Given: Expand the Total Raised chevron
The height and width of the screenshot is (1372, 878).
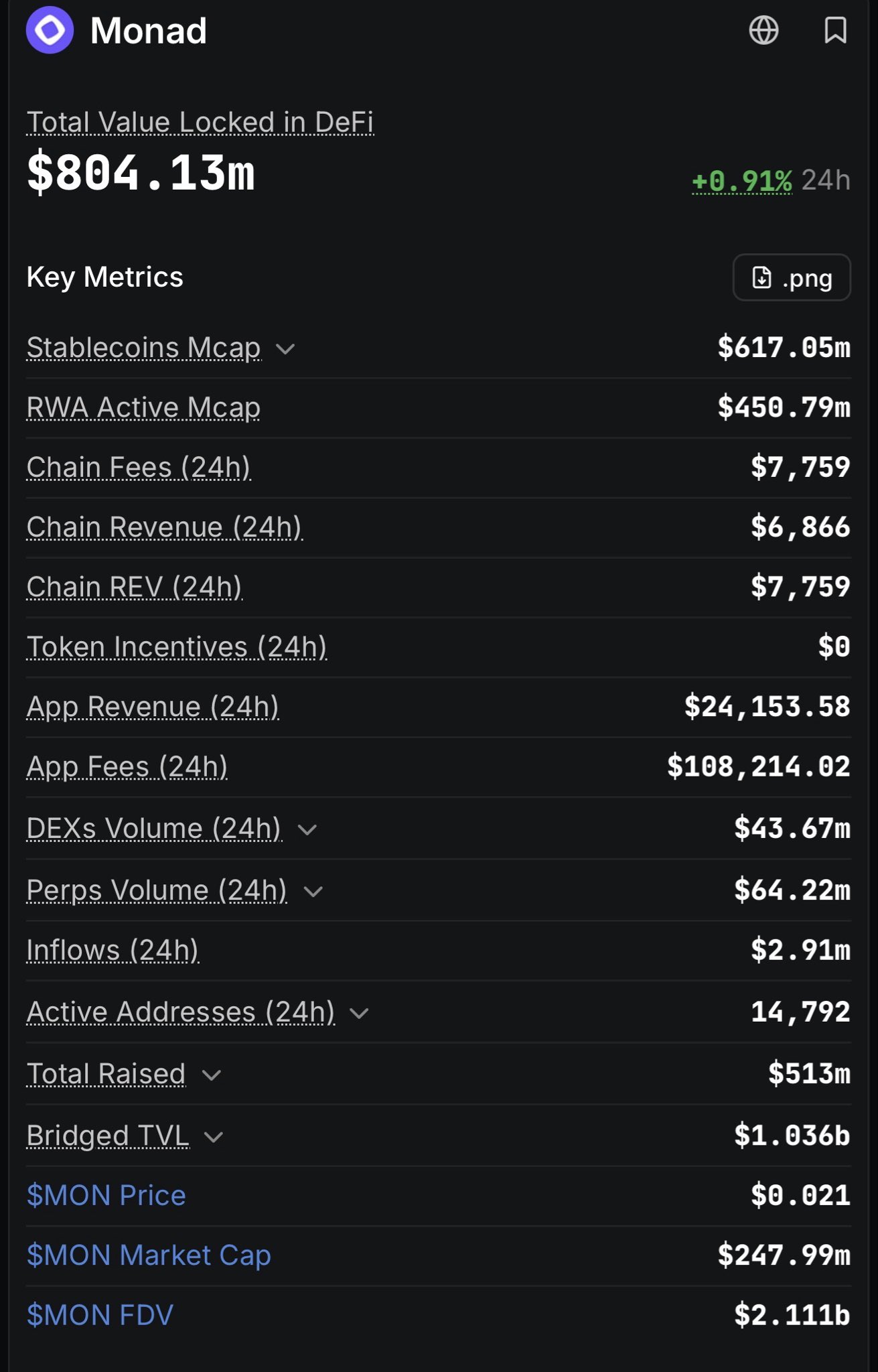Looking at the screenshot, I should (x=212, y=1075).
